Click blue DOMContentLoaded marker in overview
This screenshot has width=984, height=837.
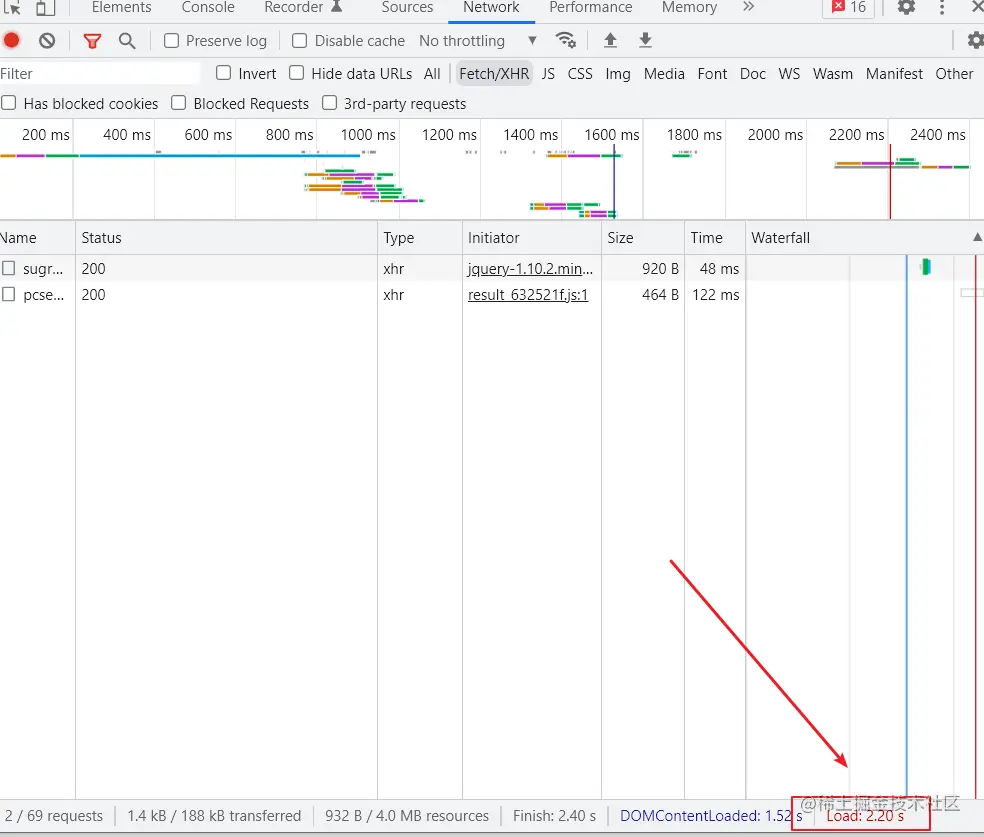614,182
